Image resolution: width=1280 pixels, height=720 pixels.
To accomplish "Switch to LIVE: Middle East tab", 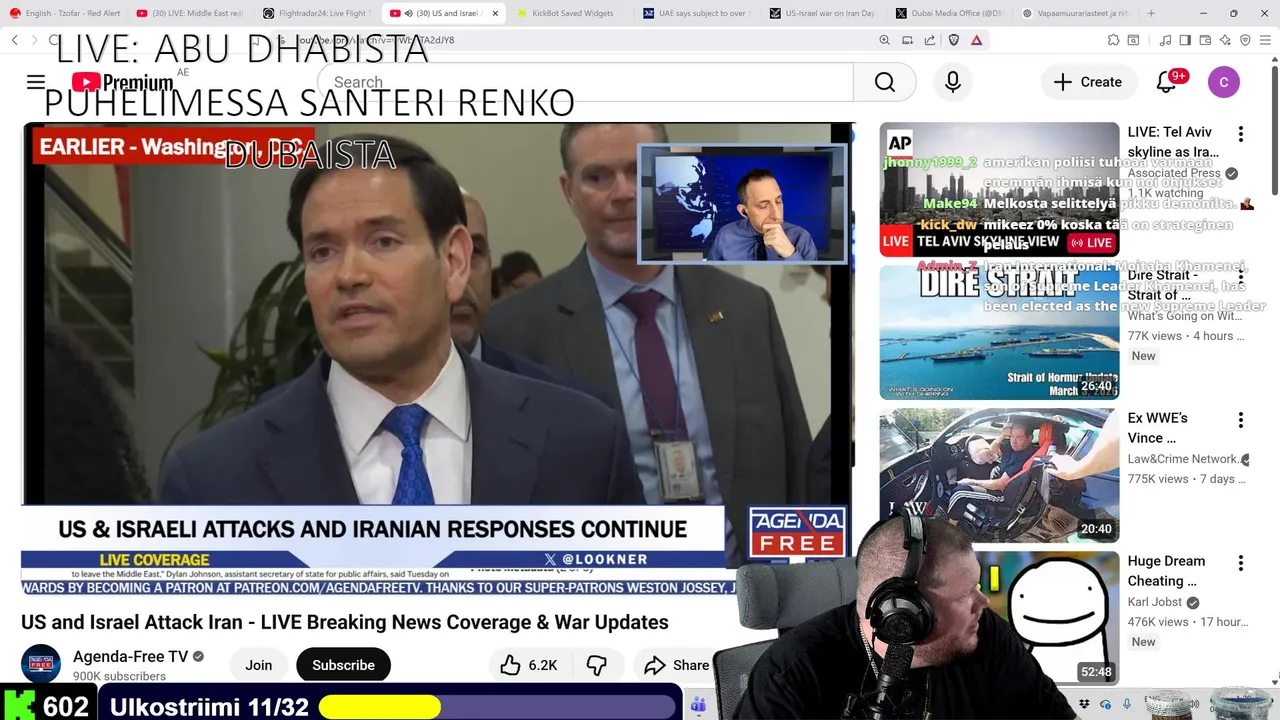I will click(x=190, y=13).
